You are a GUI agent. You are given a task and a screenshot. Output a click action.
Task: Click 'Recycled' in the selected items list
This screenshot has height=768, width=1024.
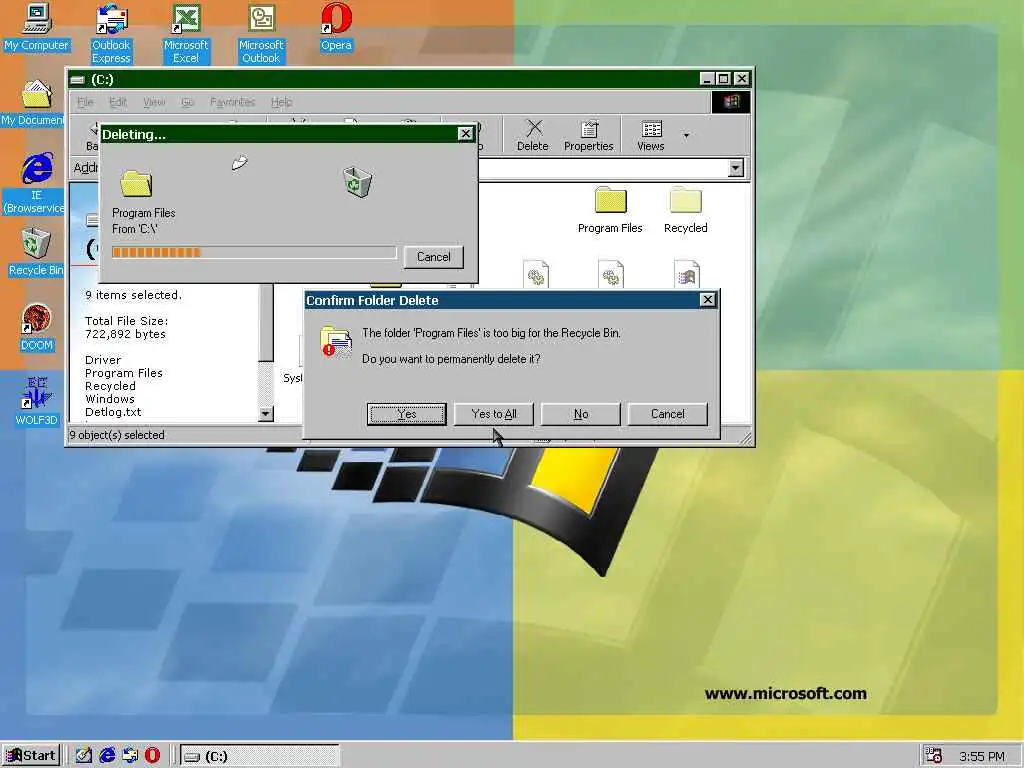pyautogui.click(x=110, y=386)
